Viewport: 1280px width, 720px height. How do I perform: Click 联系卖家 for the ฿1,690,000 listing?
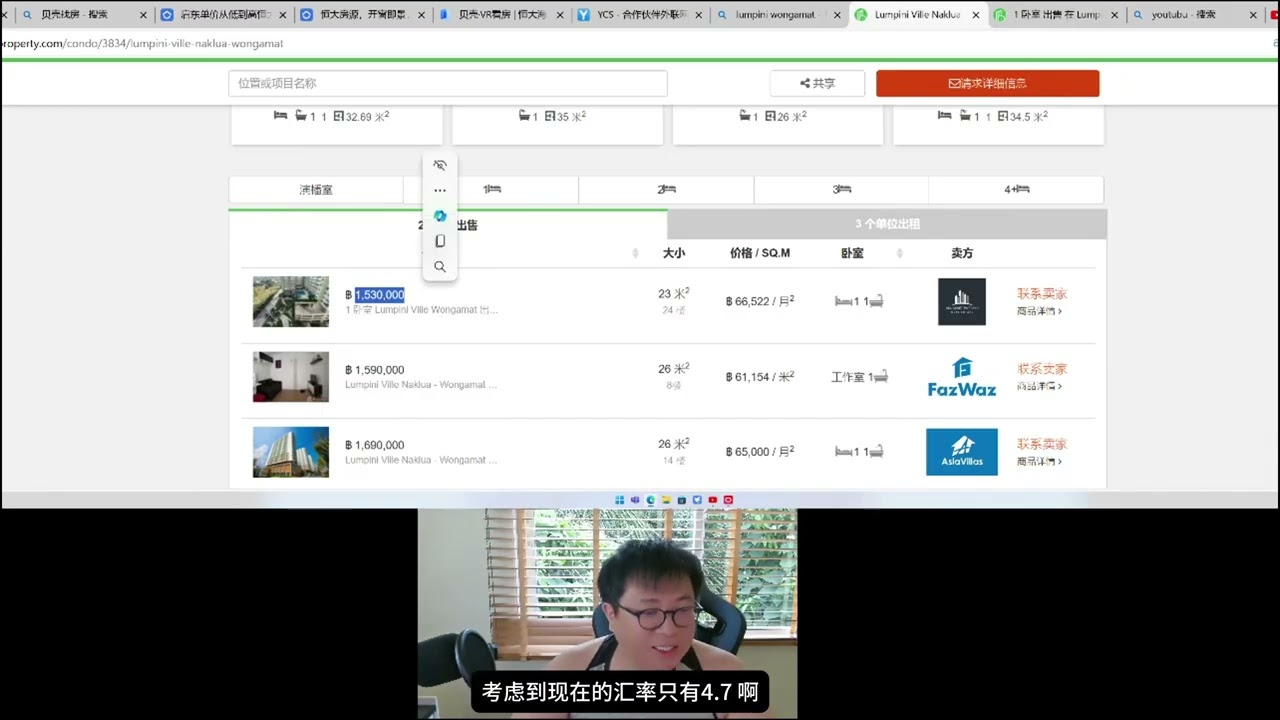click(1042, 444)
